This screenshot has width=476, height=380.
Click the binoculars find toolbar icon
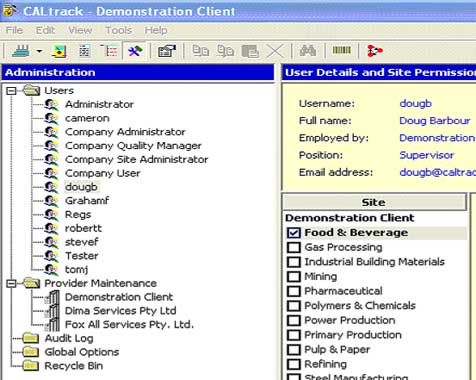(x=307, y=51)
